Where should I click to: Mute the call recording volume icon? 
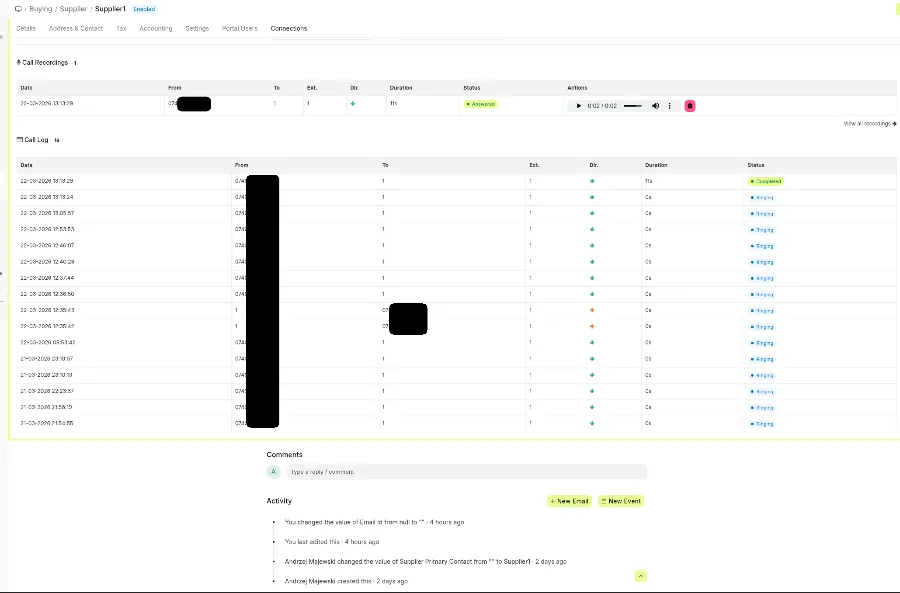click(656, 105)
